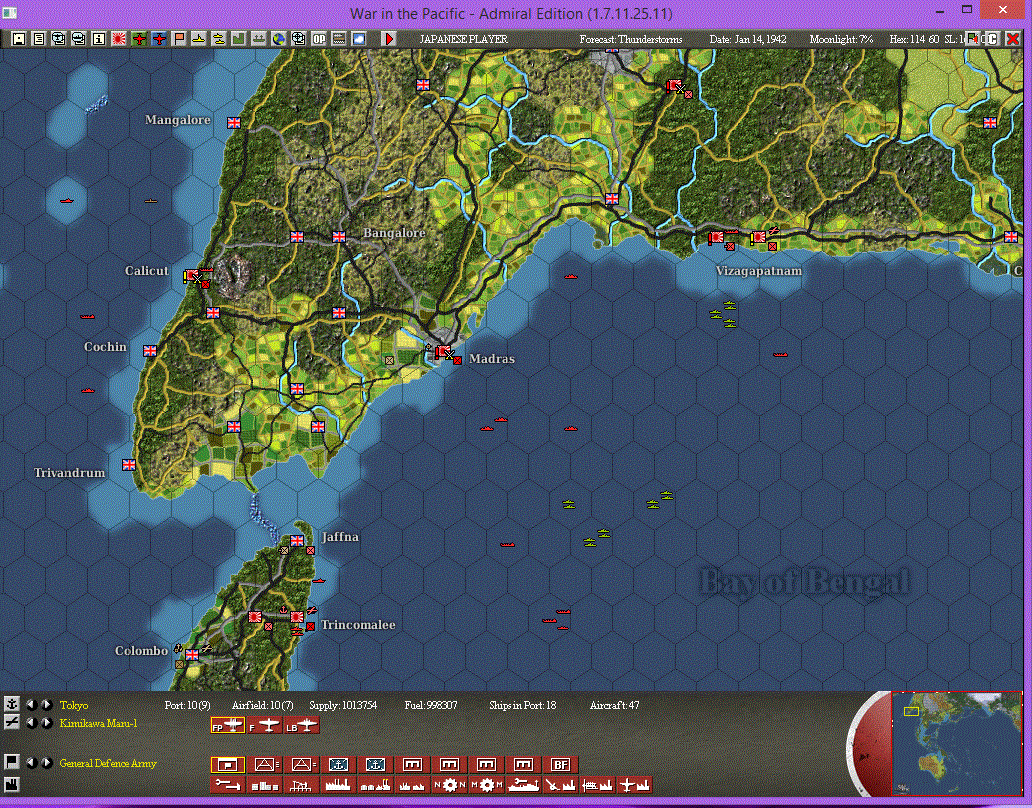Viewport: 1032px width, 808px height.
Task: Open the information 'i' toolbar icon
Action: pyautogui.click(x=98, y=39)
